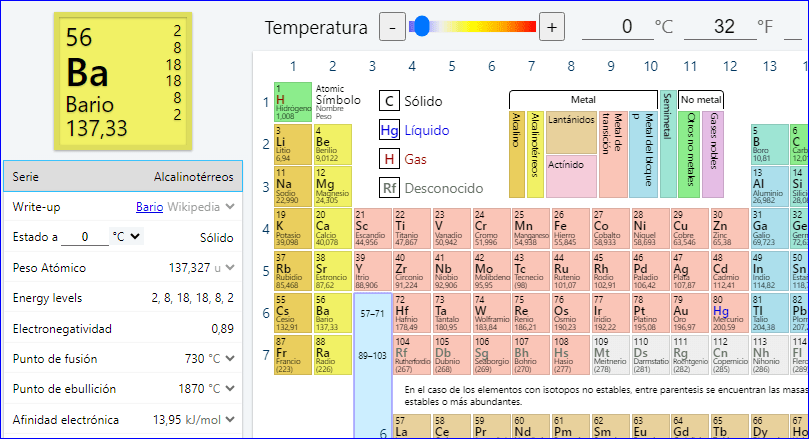Open the Bario Wikipedia link

[150, 207]
